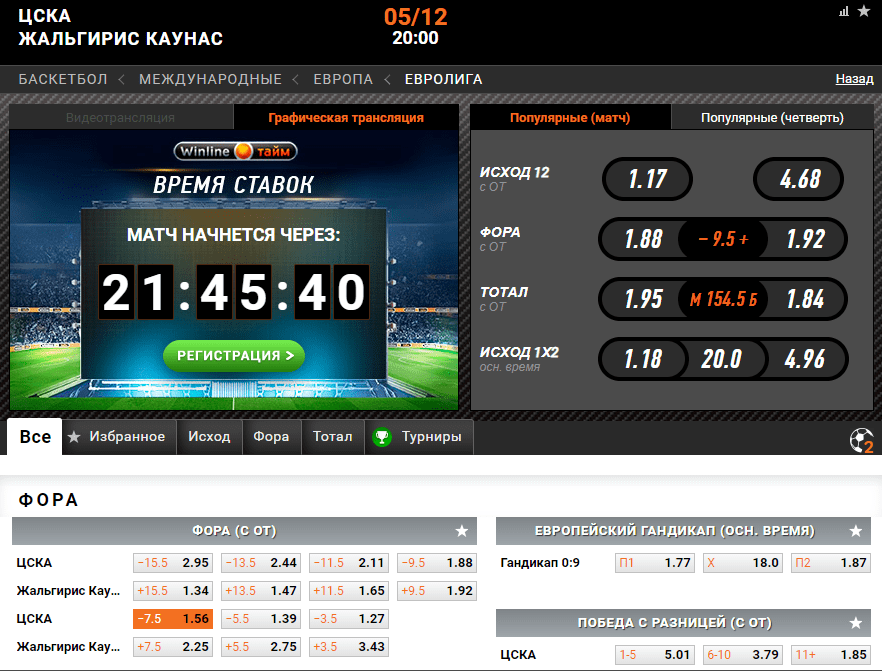Deselect highlighted ЦСКА -7.5 at 1.56
Screen dimensions: 882x671
[173, 619]
